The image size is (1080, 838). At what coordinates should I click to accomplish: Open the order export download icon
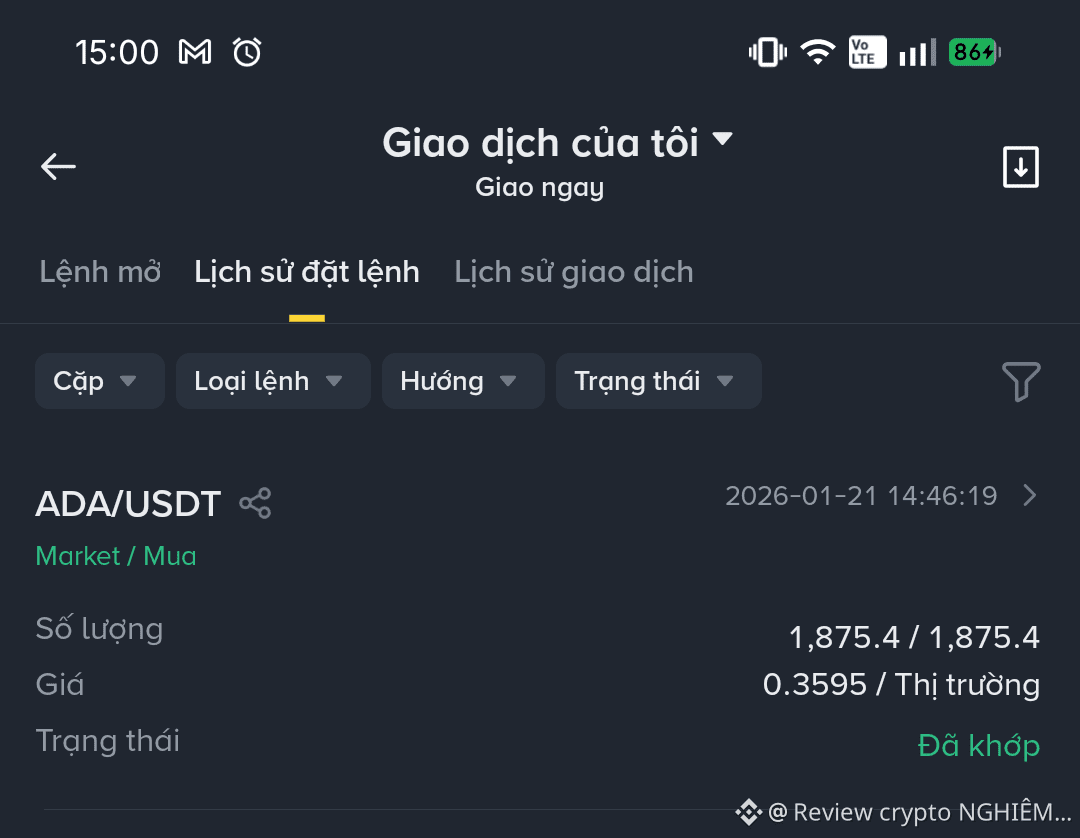[x=1020, y=167]
